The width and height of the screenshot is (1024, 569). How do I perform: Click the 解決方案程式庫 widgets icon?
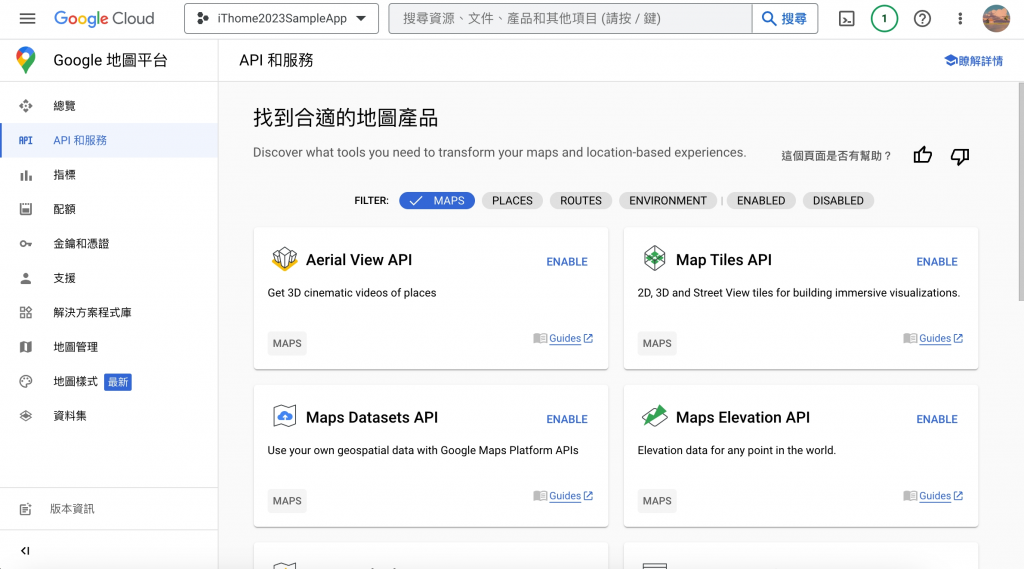click(x=25, y=312)
